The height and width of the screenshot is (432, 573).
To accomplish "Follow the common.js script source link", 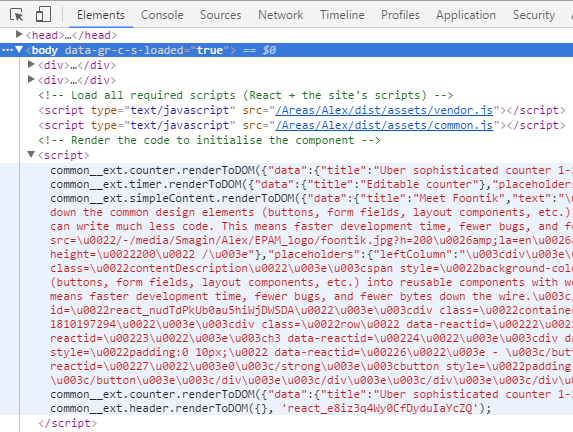I will pos(384,125).
